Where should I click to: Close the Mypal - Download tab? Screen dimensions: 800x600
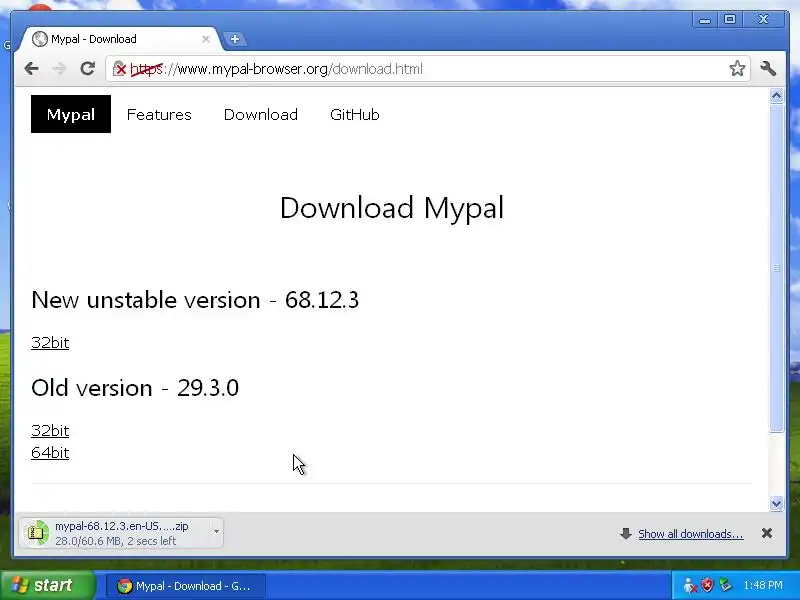206,39
